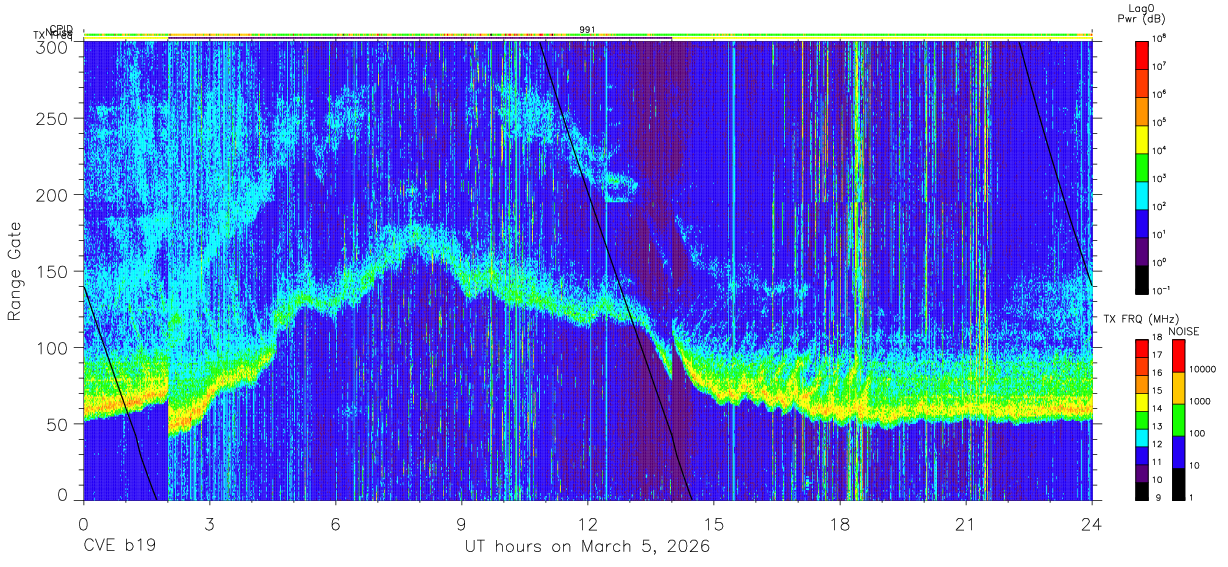1228x567 pixels.
Task: Click the blue segment of NOISE colorbar
Action: click(x=1177, y=451)
